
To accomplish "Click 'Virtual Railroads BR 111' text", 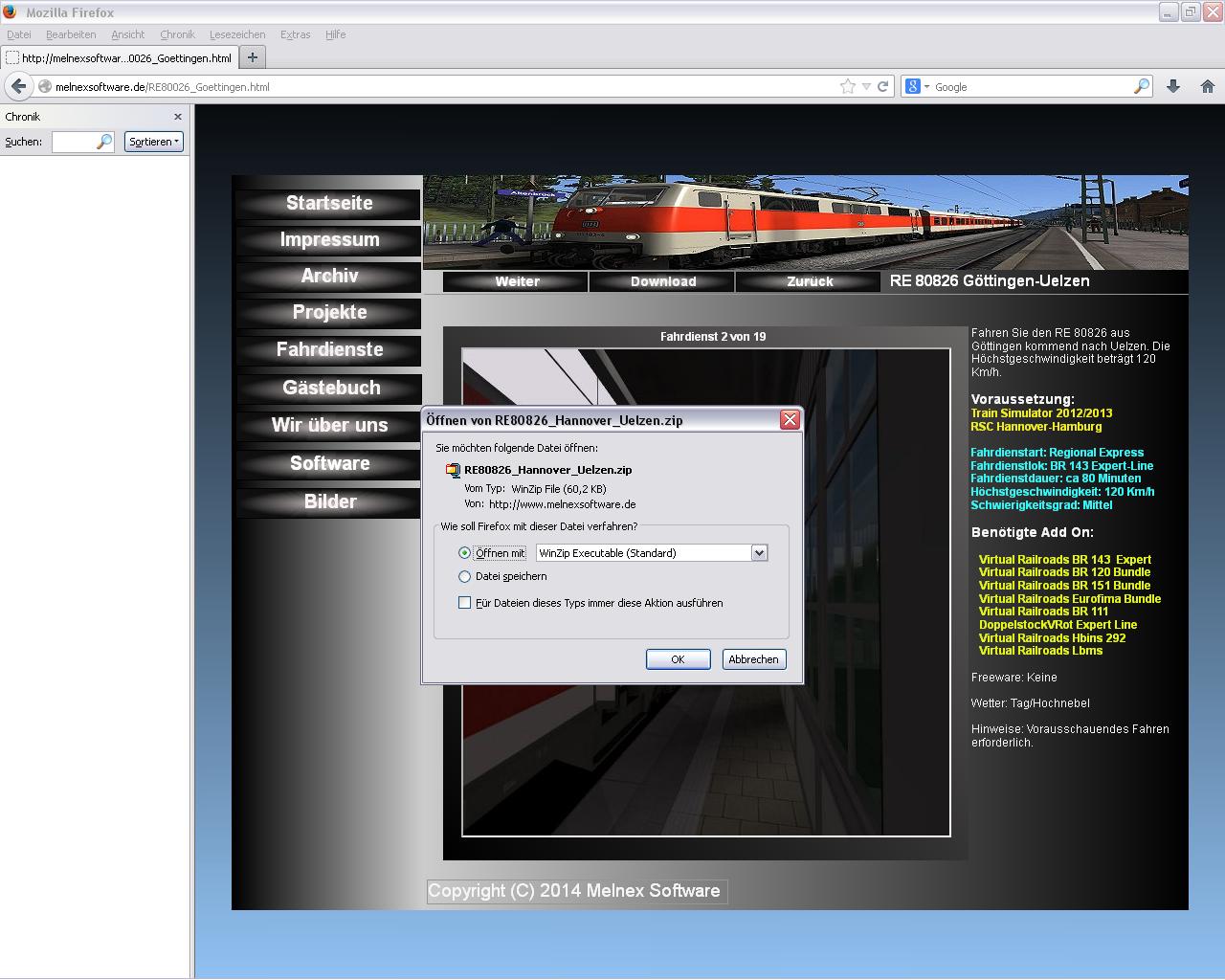I will 1044,612.
